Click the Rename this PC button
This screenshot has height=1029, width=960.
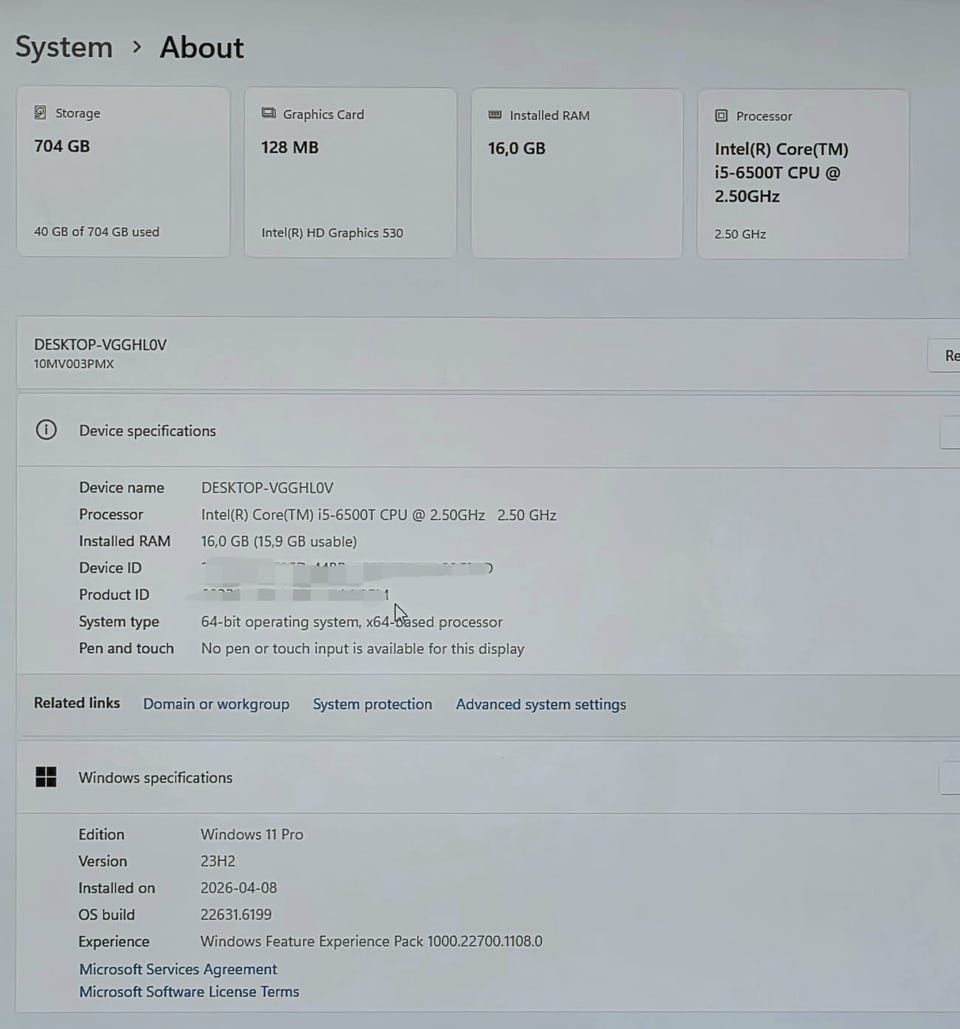(x=946, y=355)
